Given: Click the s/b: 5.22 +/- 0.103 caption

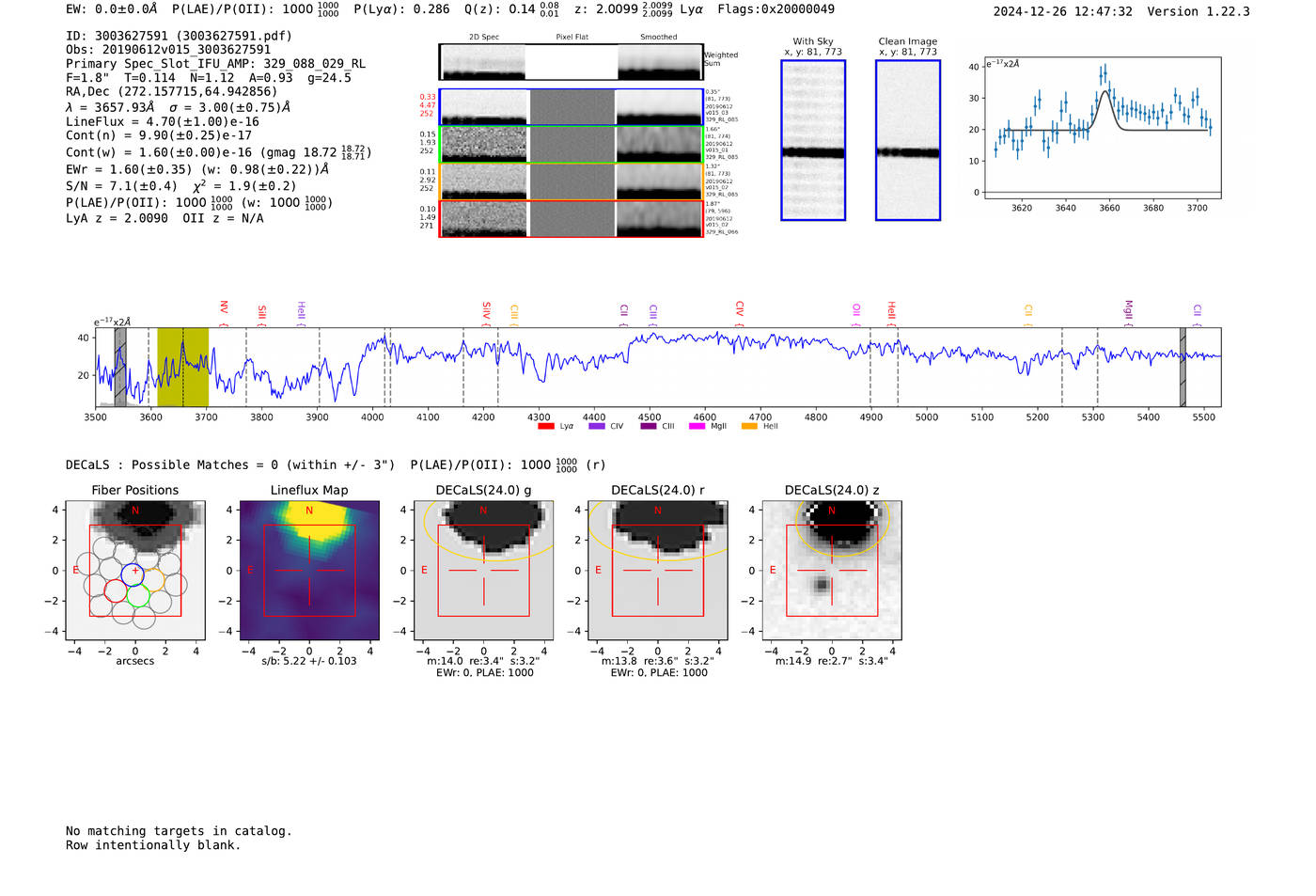Looking at the screenshot, I should [x=309, y=661].
